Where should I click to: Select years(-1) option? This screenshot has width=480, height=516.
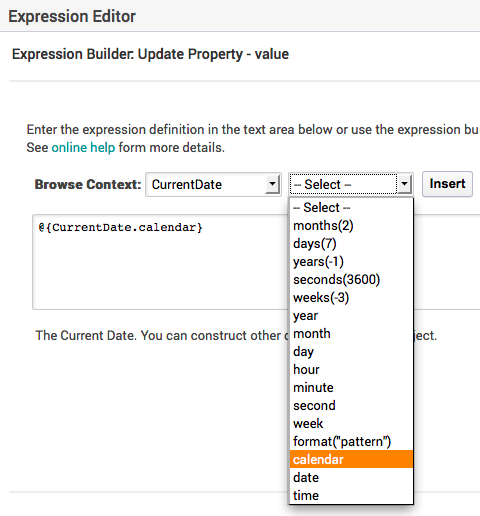(351, 262)
